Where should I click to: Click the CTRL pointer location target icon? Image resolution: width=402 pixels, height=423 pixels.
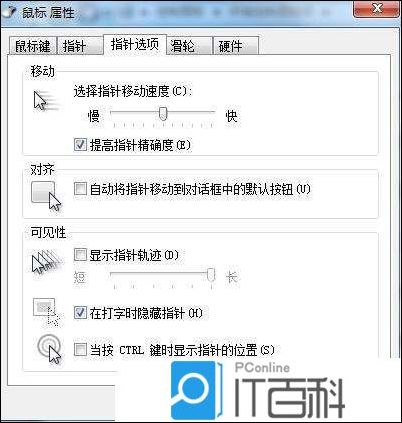pyautogui.click(x=49, y=349)
